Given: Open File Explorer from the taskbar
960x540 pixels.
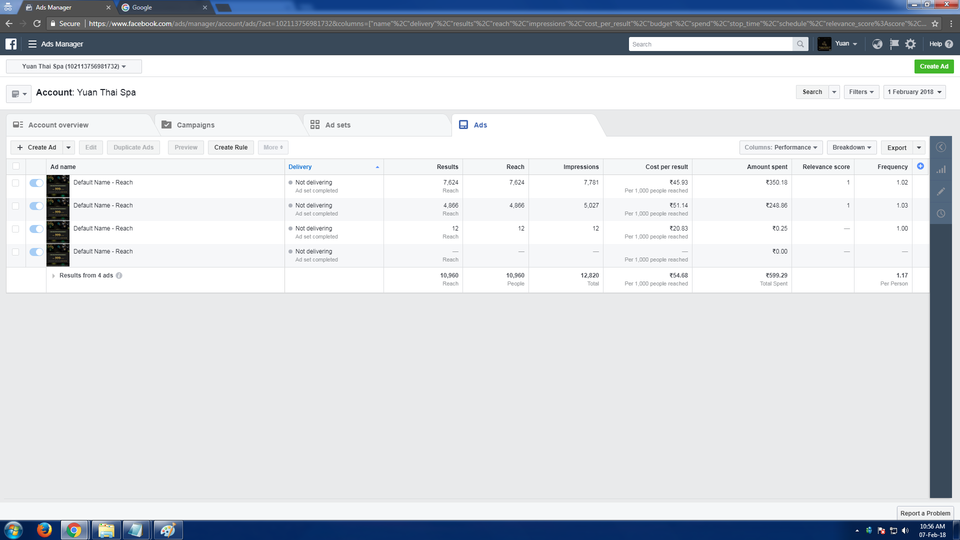Looking at the screenshot, I should point(106,530).
